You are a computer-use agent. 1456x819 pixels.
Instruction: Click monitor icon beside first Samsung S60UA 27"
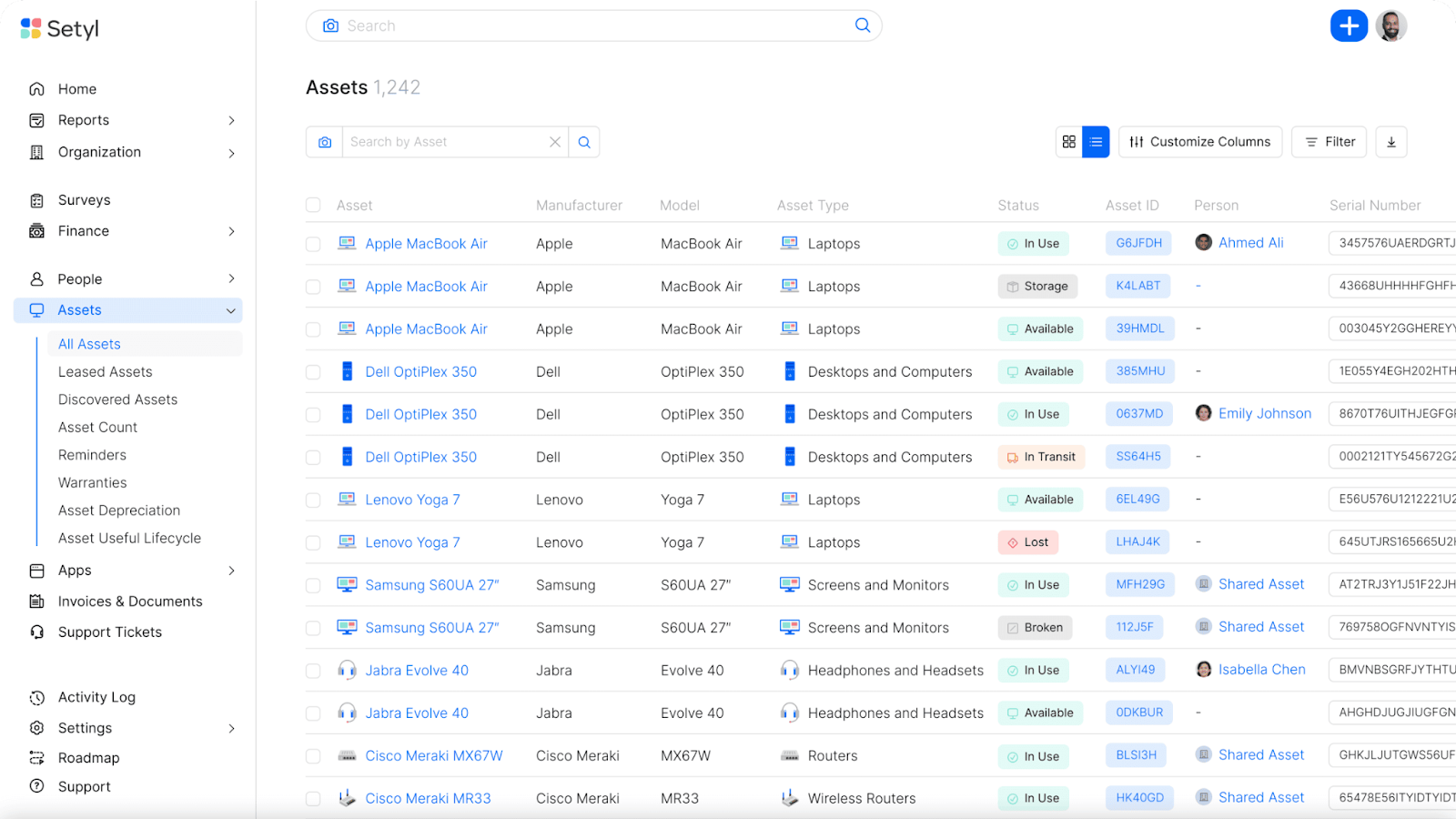(x=347, y=584)
